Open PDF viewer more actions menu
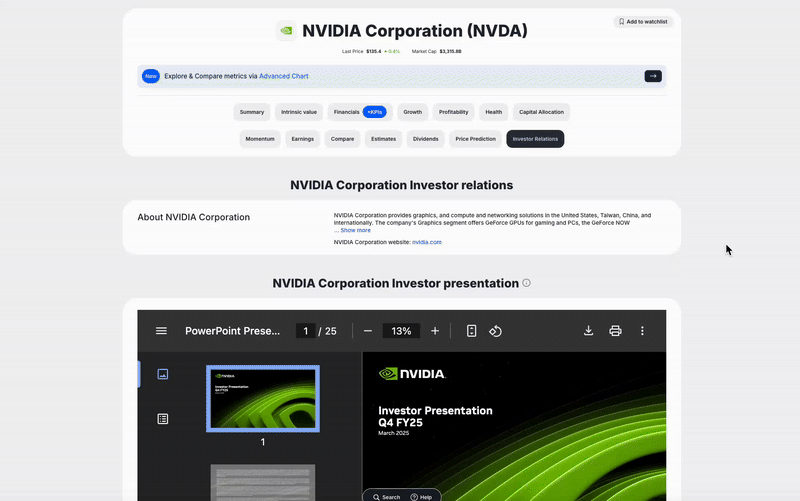This screenshot has width=800, height=501. coord(642,331)
